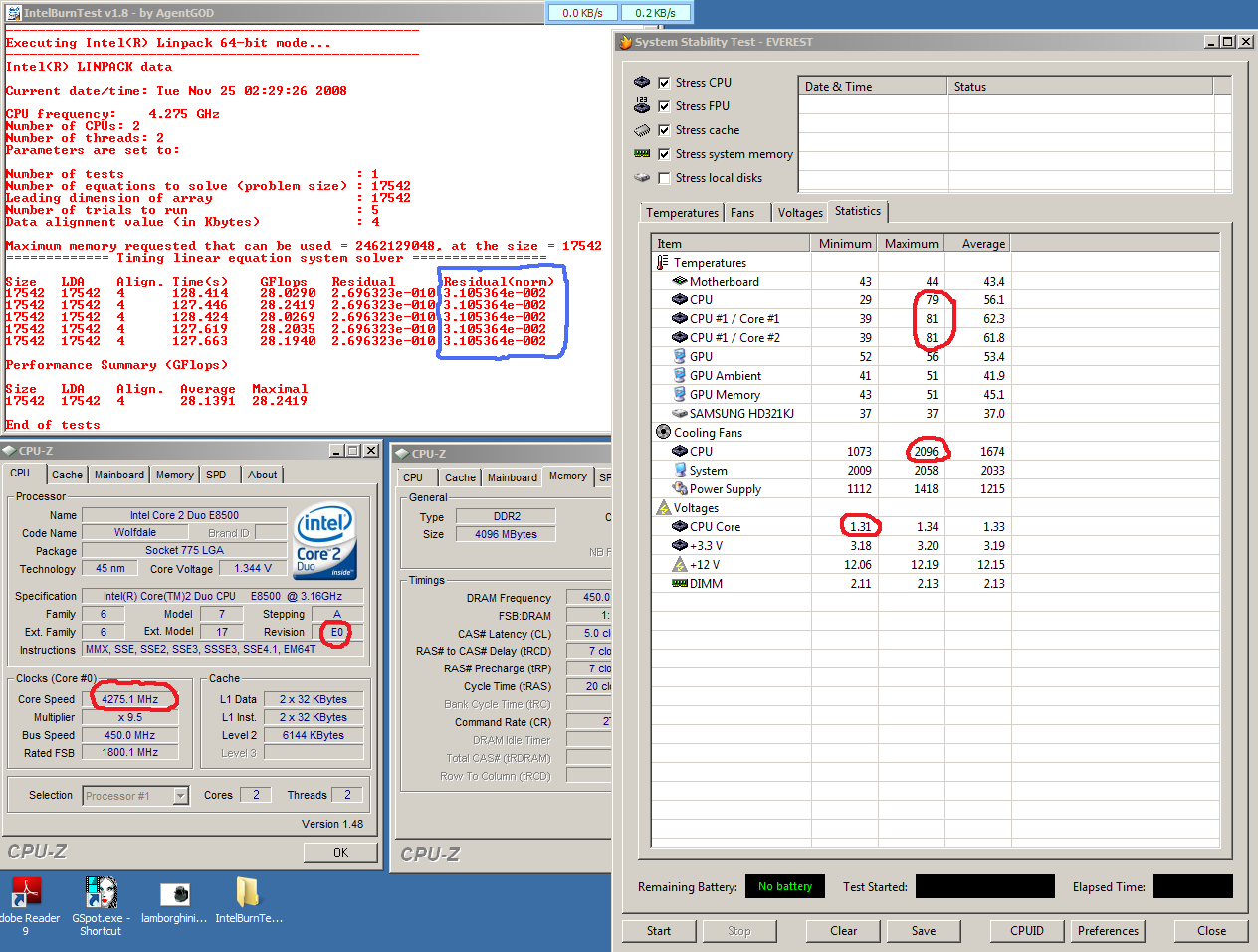Click OK in the CPU-Z window
Image resolution: width=1258 pixels, height=952 pixels.
(341, 853)
